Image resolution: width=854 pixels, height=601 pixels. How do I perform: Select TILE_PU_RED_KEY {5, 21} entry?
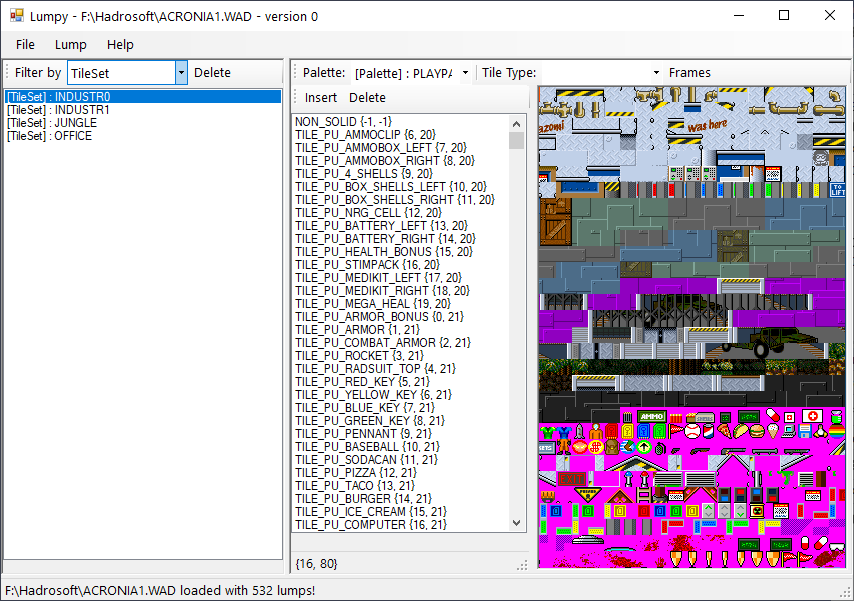click(x=401, y=381)
